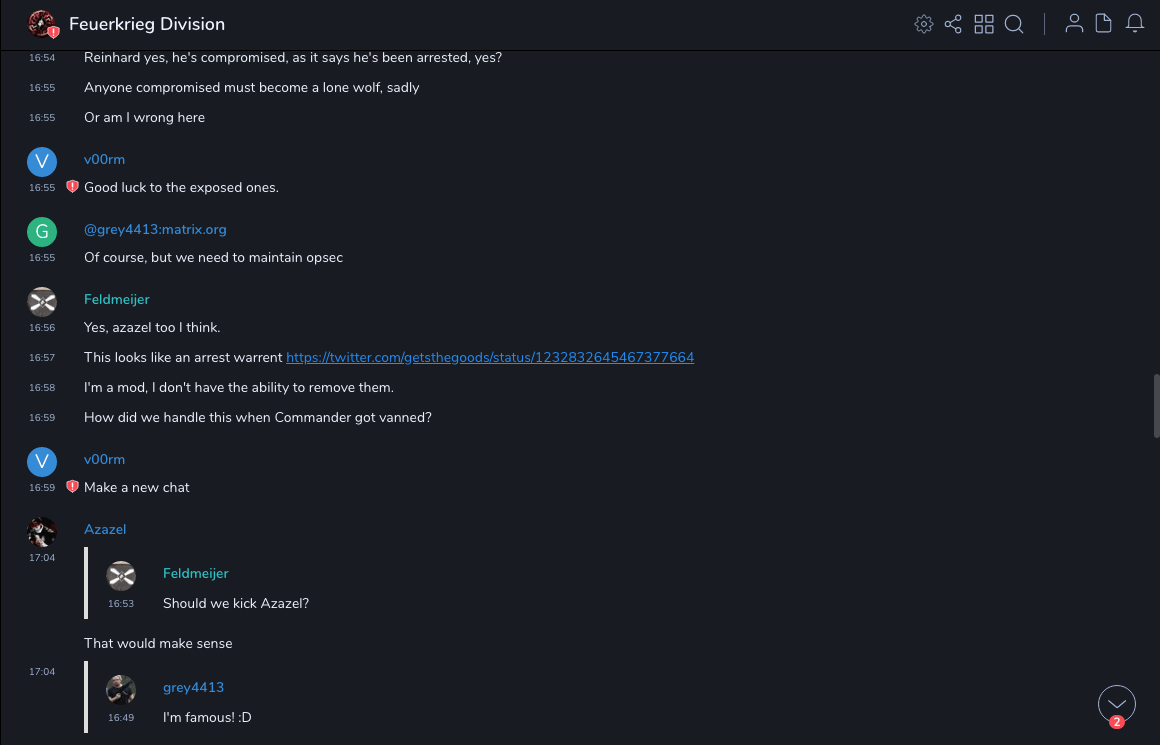Viewport: 1160px width, 745px height.
Task: Open room settings via the gear icon
Action: [x=924, y=24]
